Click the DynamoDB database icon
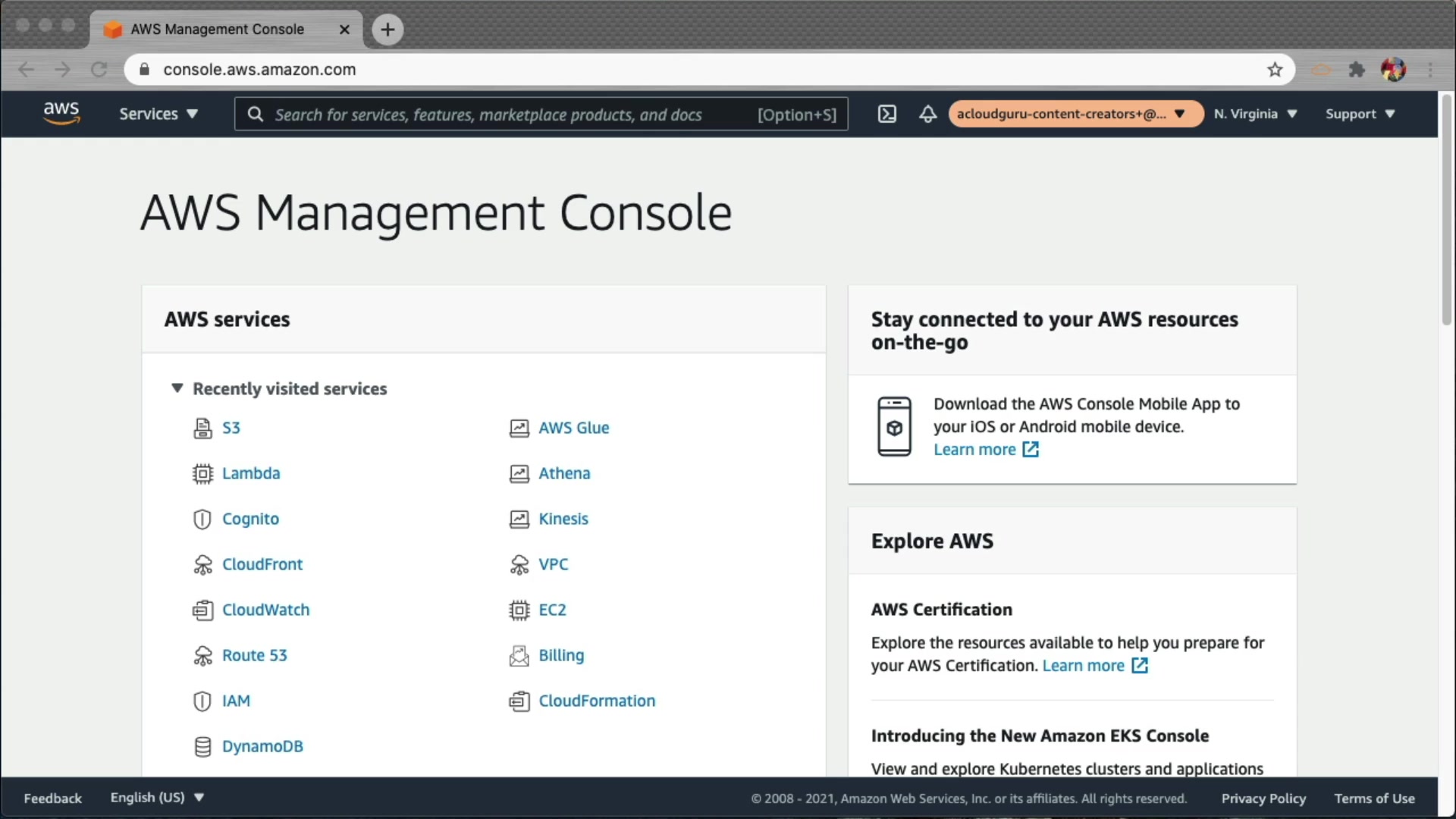Screen dimensions: 1456x819 (202, 747)
